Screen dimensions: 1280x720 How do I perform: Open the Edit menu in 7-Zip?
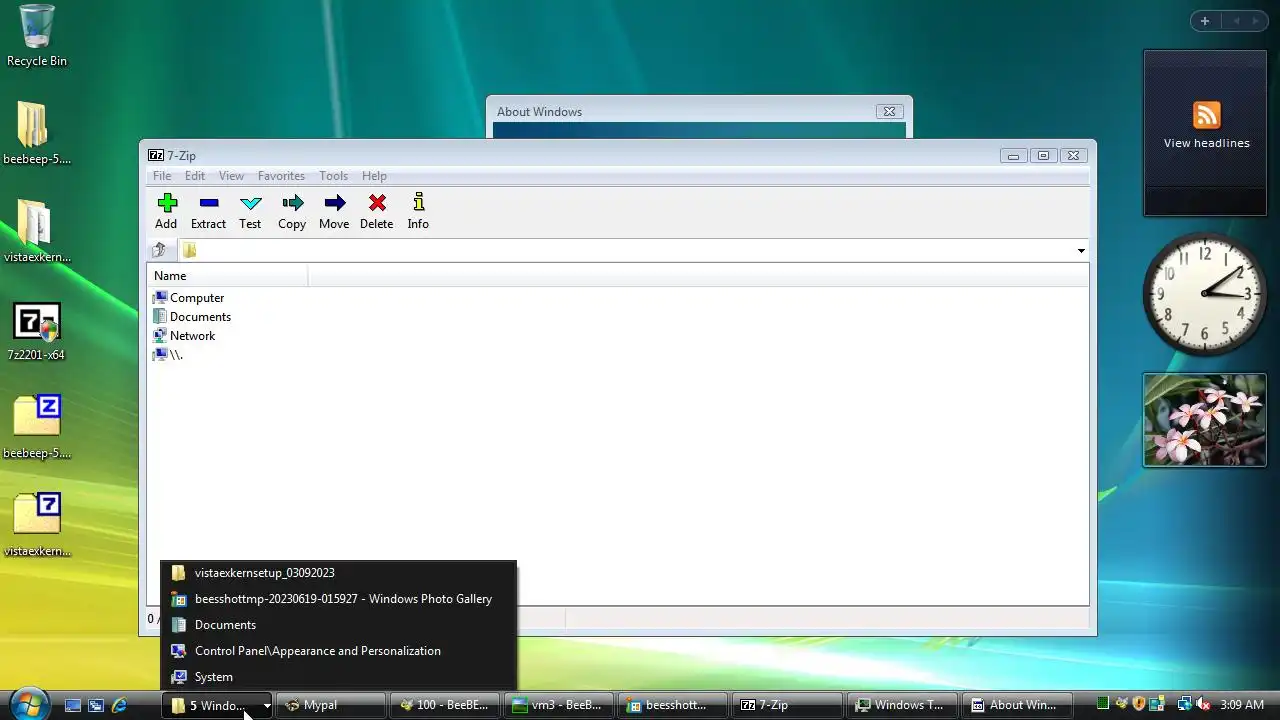pos(195,176)
